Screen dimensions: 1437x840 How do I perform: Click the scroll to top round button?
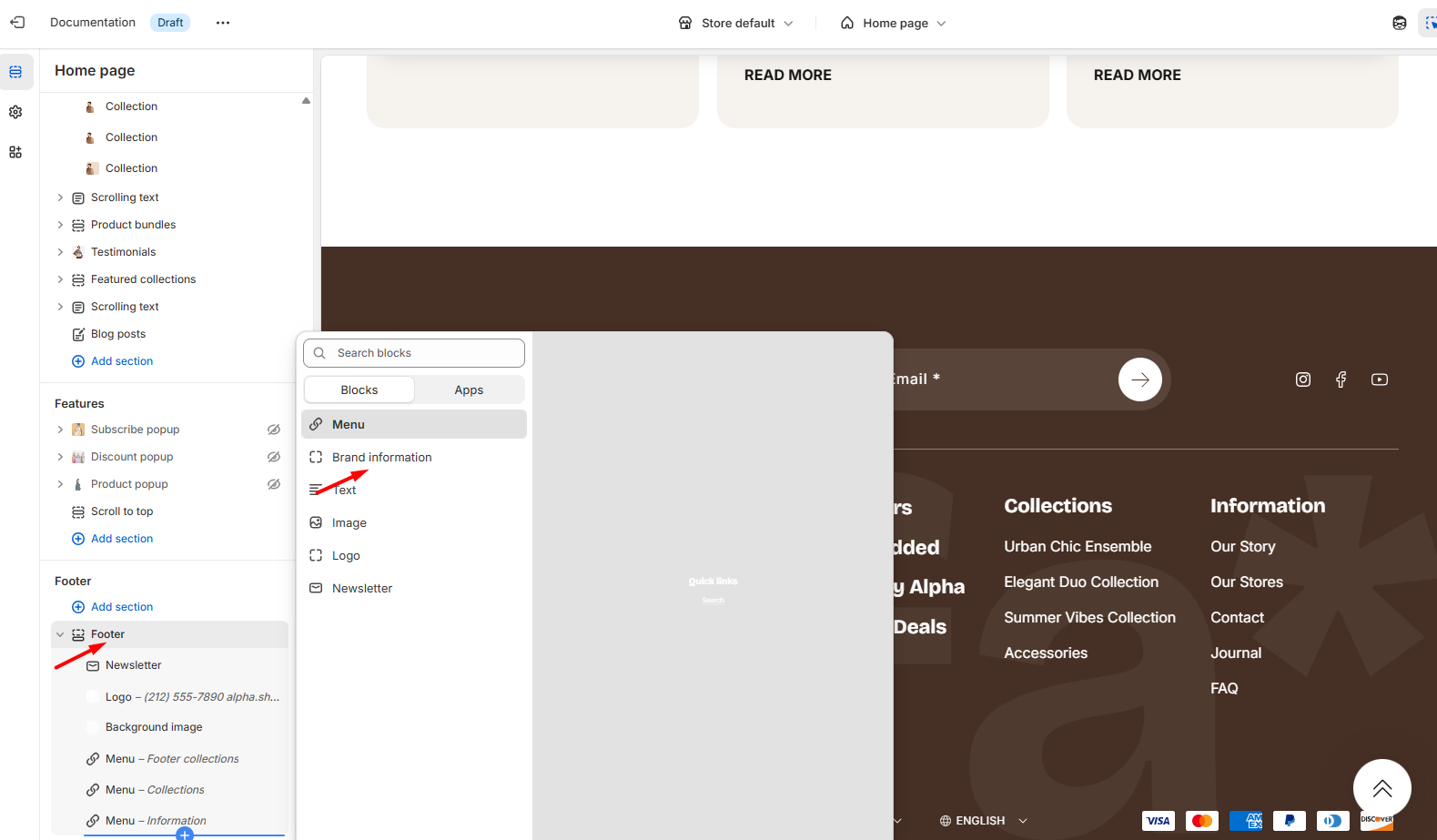[x=1382, y=788]
